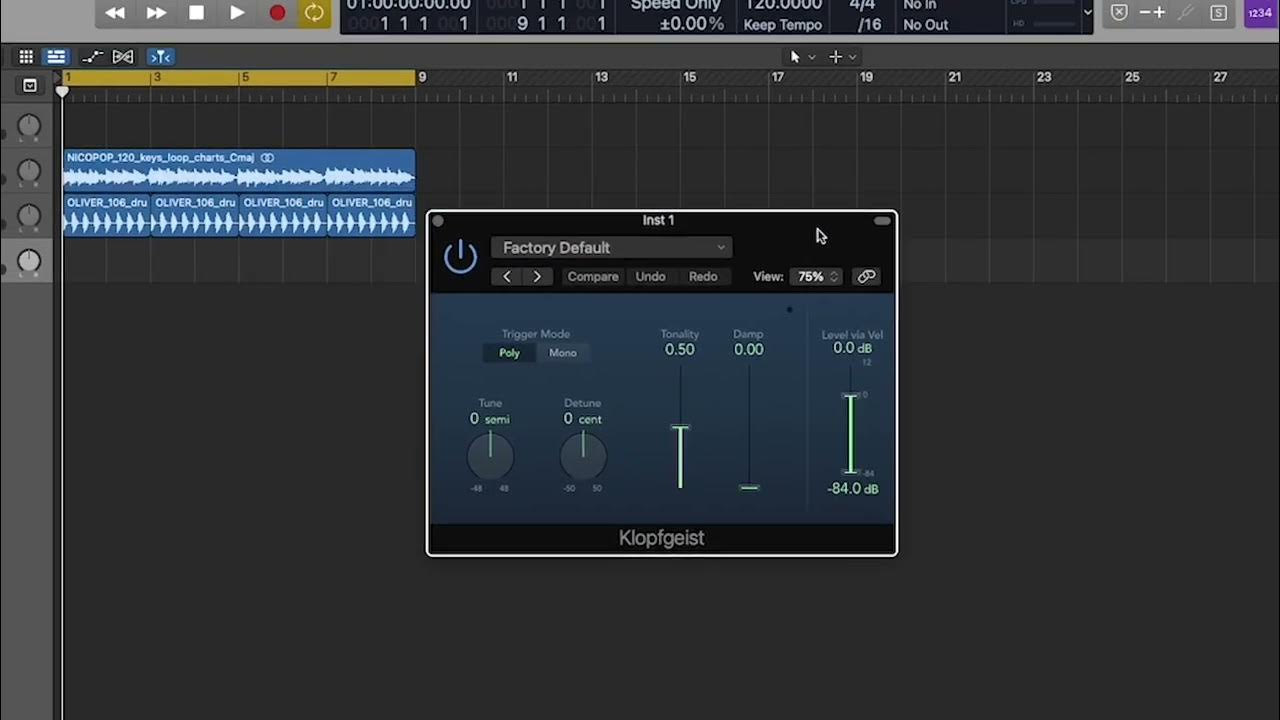This screenshot has height=720, width=1280.
Task: Open the View 75% size dropdown
Action: 817,277
